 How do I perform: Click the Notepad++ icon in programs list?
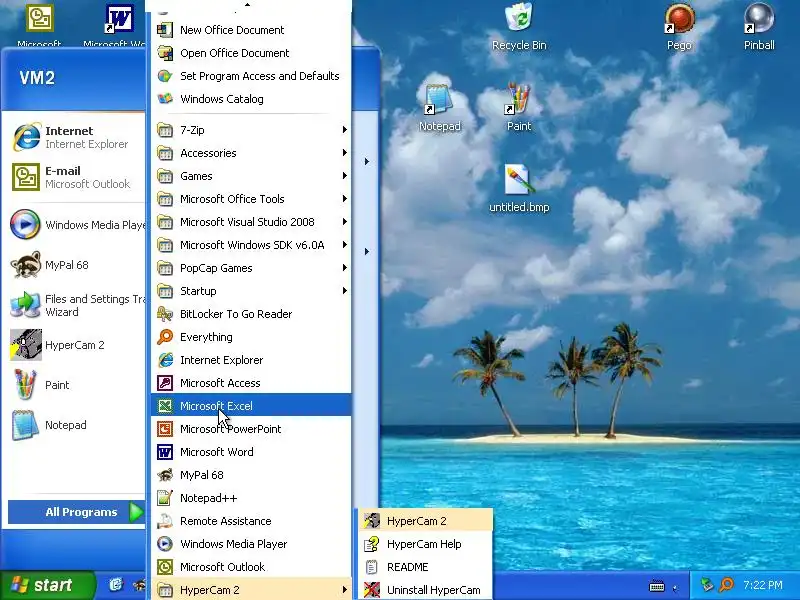tap(165, 497)
